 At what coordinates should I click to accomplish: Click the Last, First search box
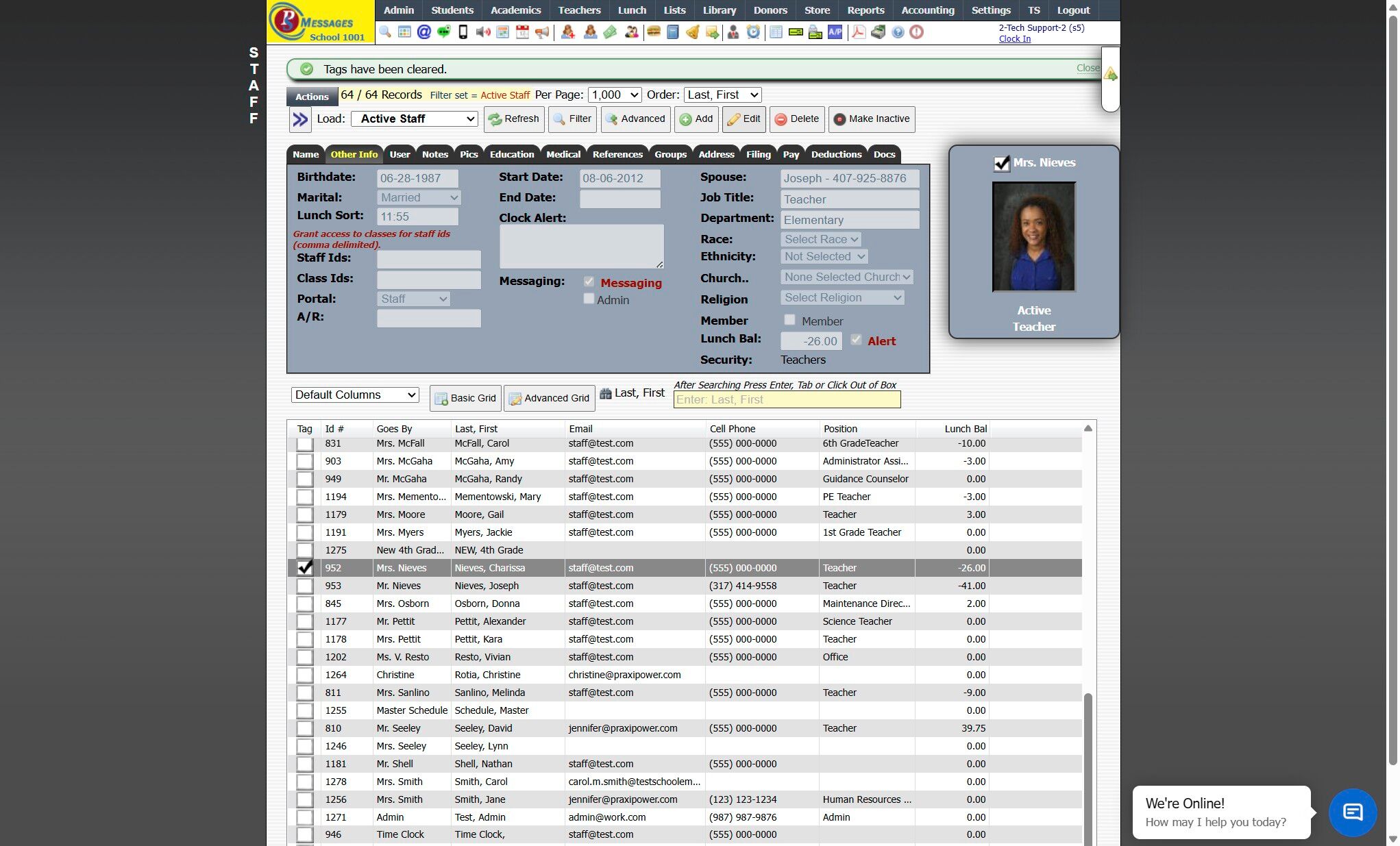pos(787,400)
